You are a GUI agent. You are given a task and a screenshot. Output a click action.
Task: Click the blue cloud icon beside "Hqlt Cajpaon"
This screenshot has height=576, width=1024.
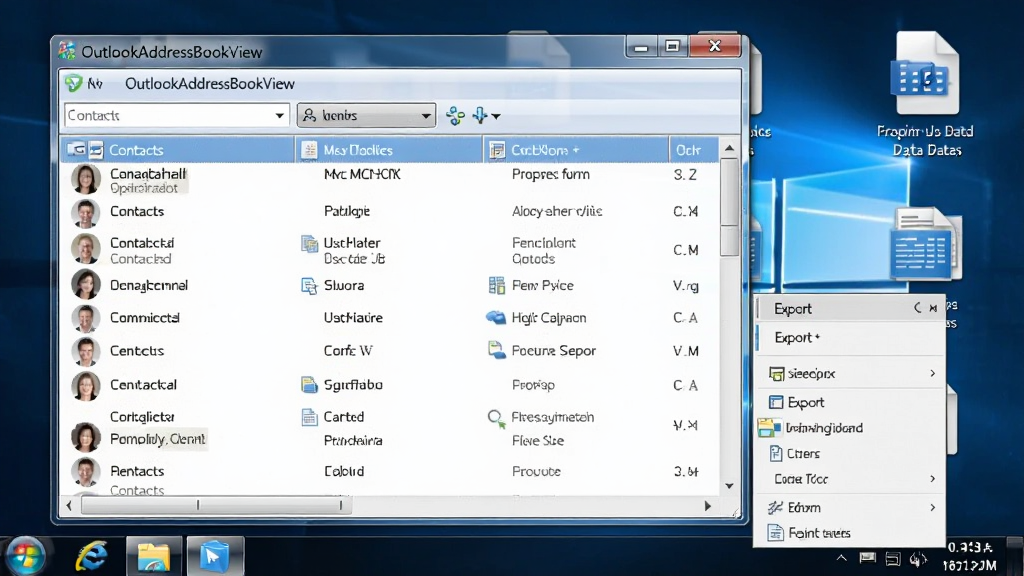click(x=496, y=317)
